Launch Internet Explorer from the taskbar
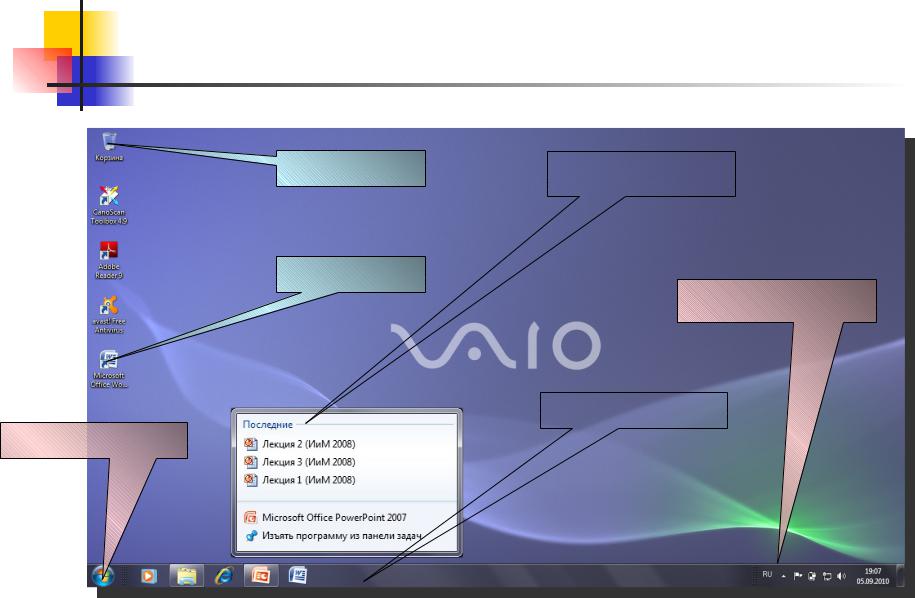Screen dimensions: 915x598 point(224,576)
